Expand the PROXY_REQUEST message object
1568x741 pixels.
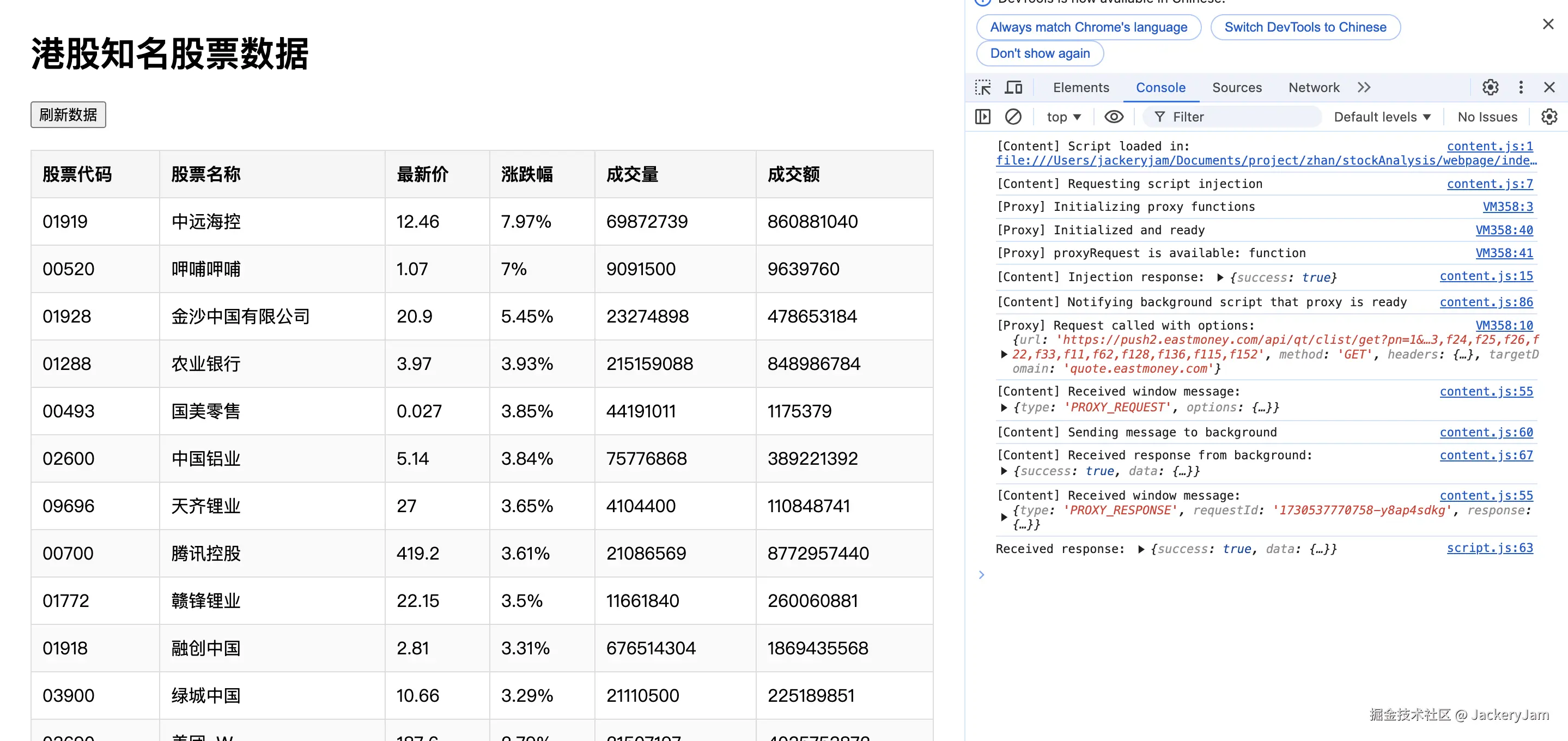1004,408
